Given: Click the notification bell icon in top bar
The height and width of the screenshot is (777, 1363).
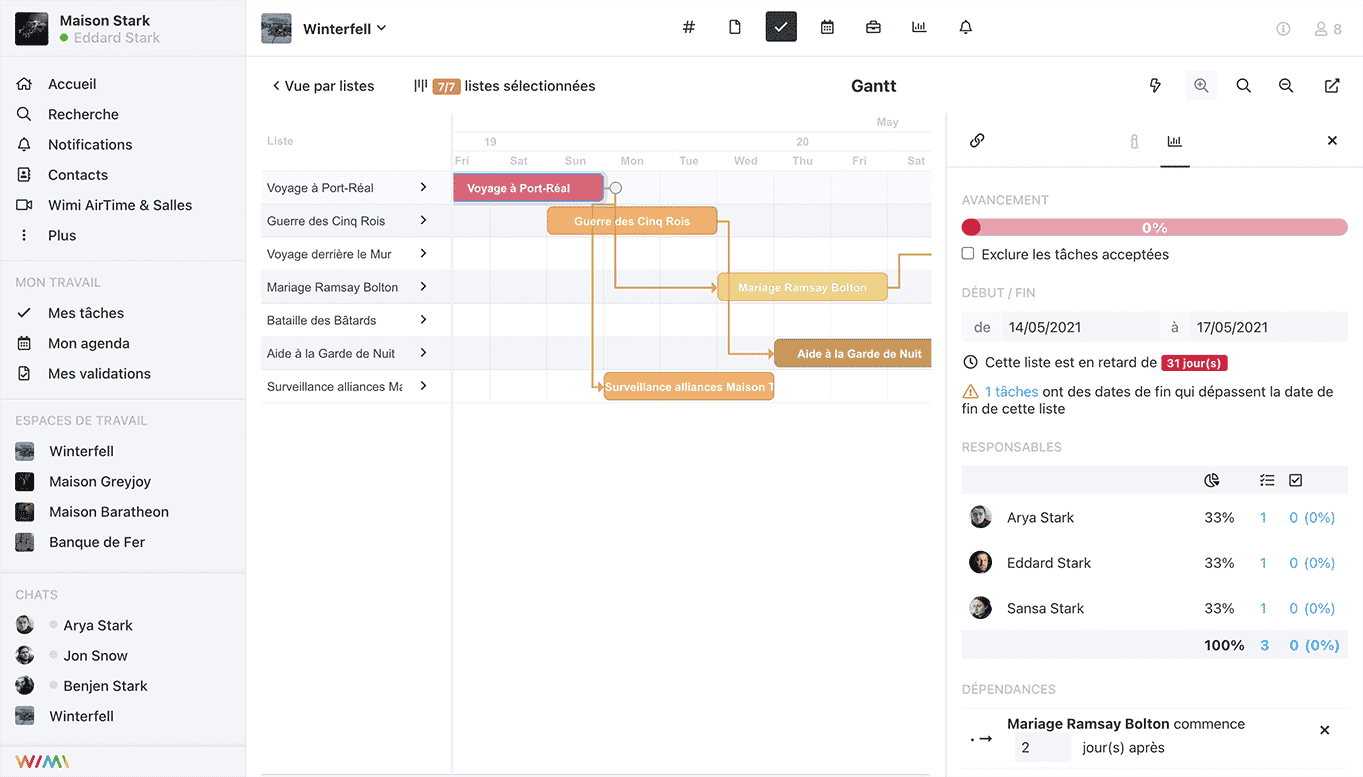Looking at the screenshot, I should click(x=965, y=28).
